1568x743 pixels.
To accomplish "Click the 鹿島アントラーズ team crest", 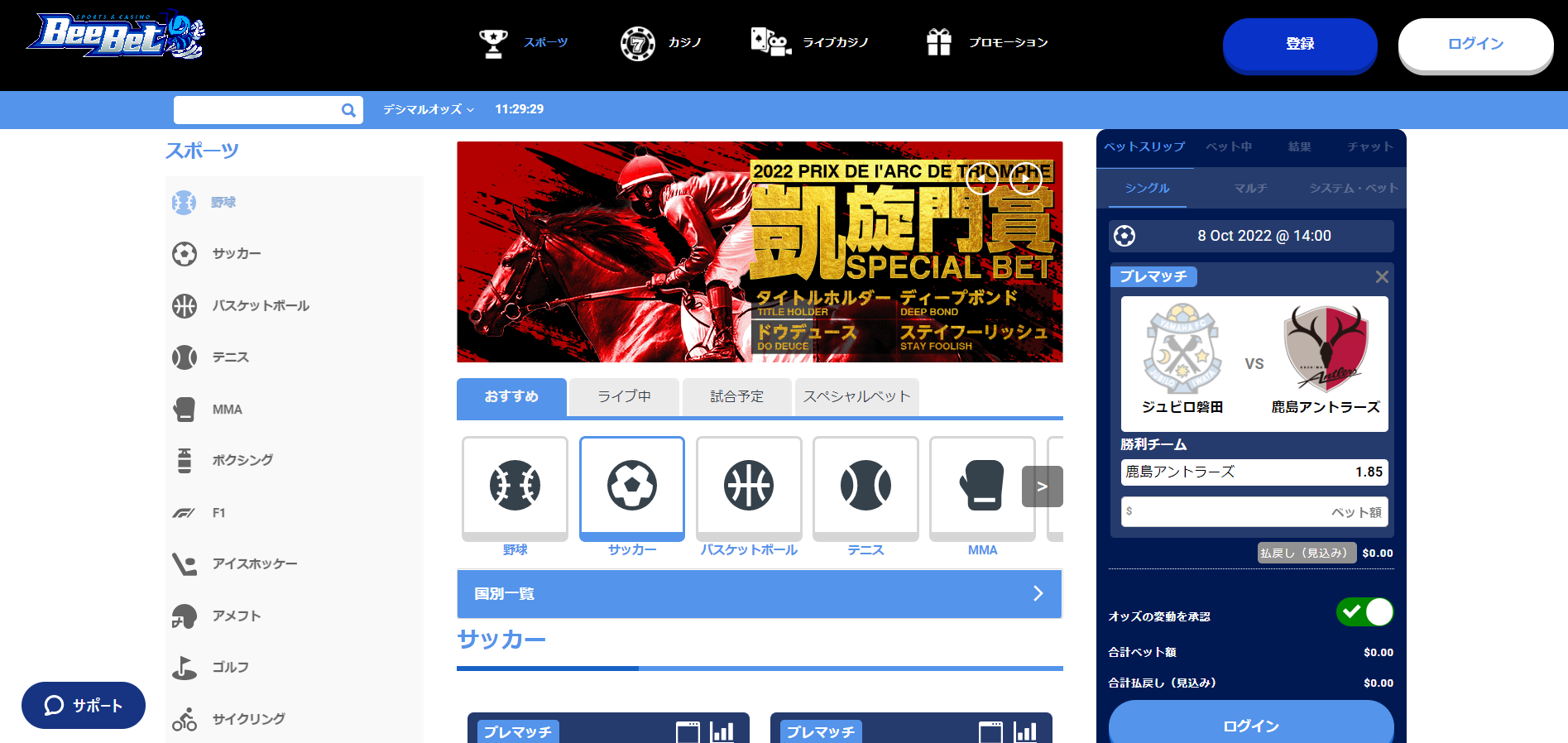I will click(x=1326, y=348).
